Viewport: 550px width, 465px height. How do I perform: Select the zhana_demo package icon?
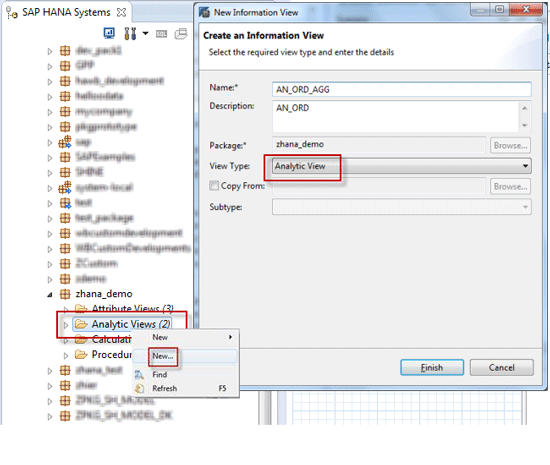click(x=65, y=294)
